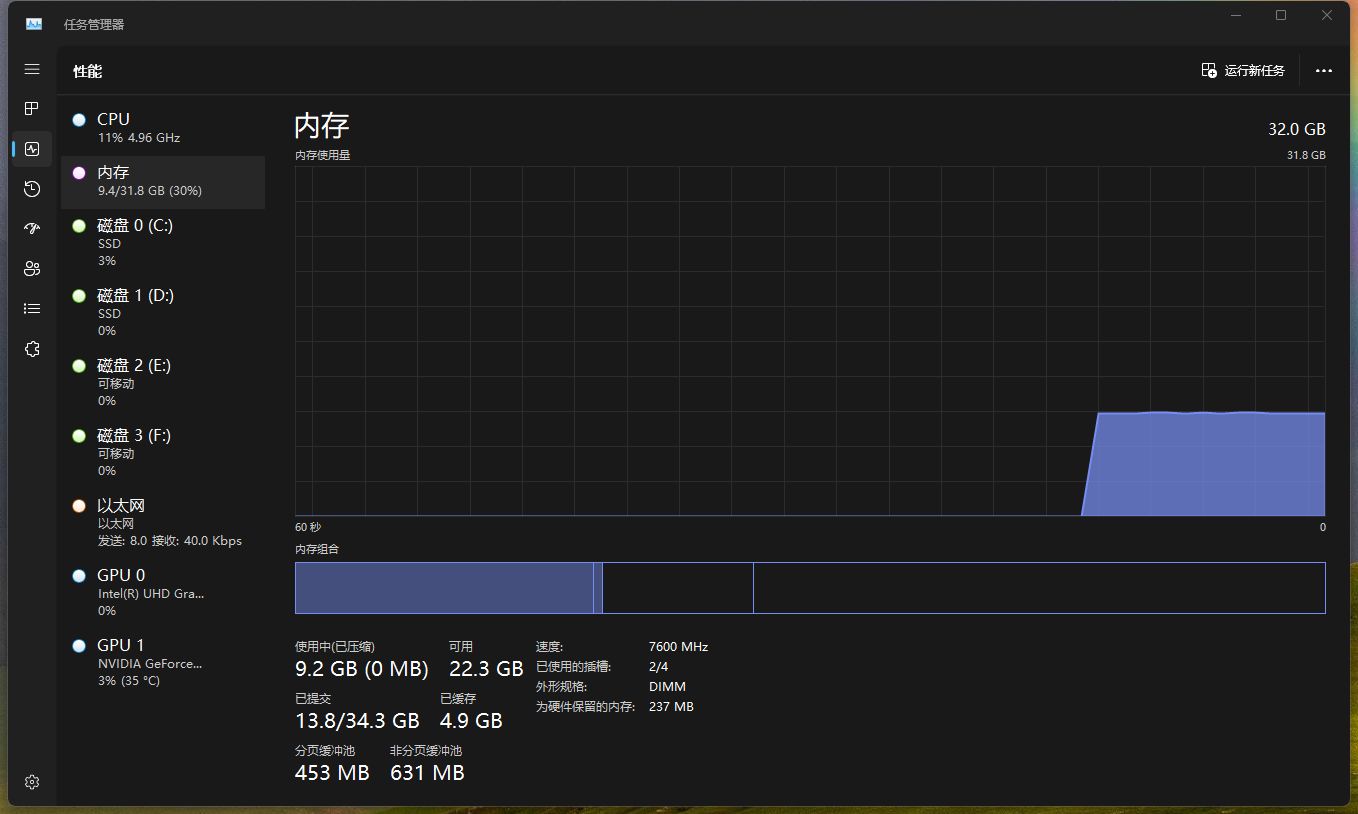Click the 性能 page title
The image size is (1358, 814).
click(88, 71)
